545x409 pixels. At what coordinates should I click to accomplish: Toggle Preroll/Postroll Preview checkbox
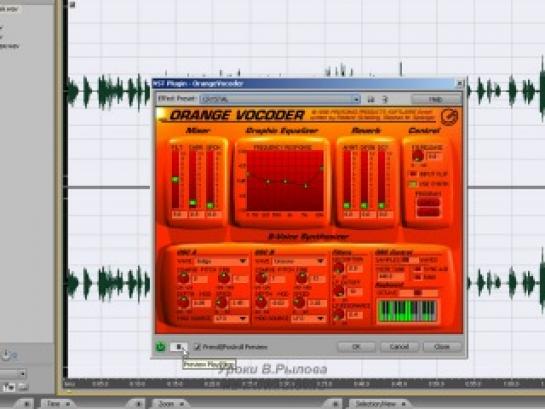(197, 346)
